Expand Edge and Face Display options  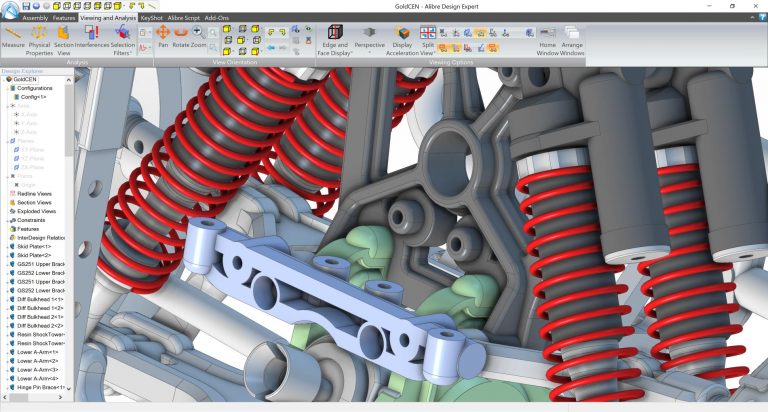(335, 38)
